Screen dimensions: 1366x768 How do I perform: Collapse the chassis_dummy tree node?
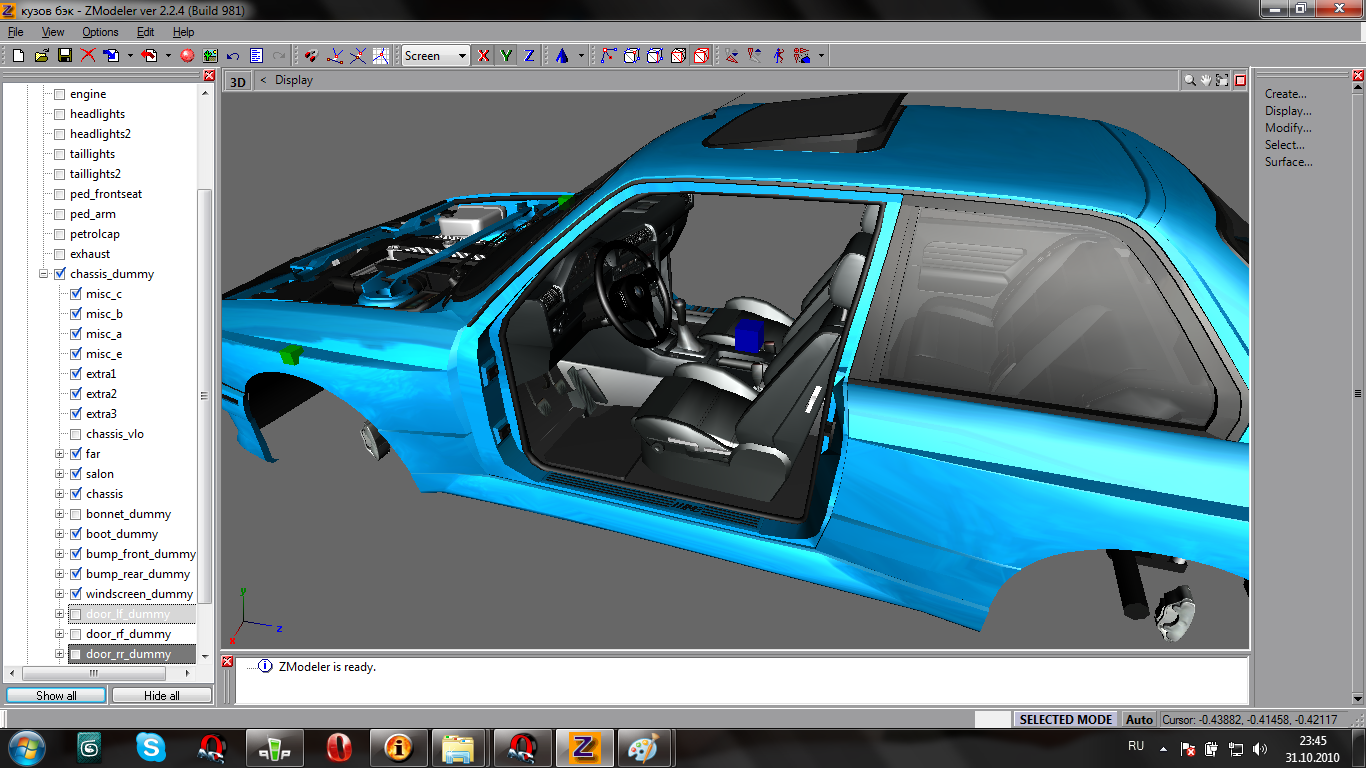pyautogui.click(x=44, y=274)
